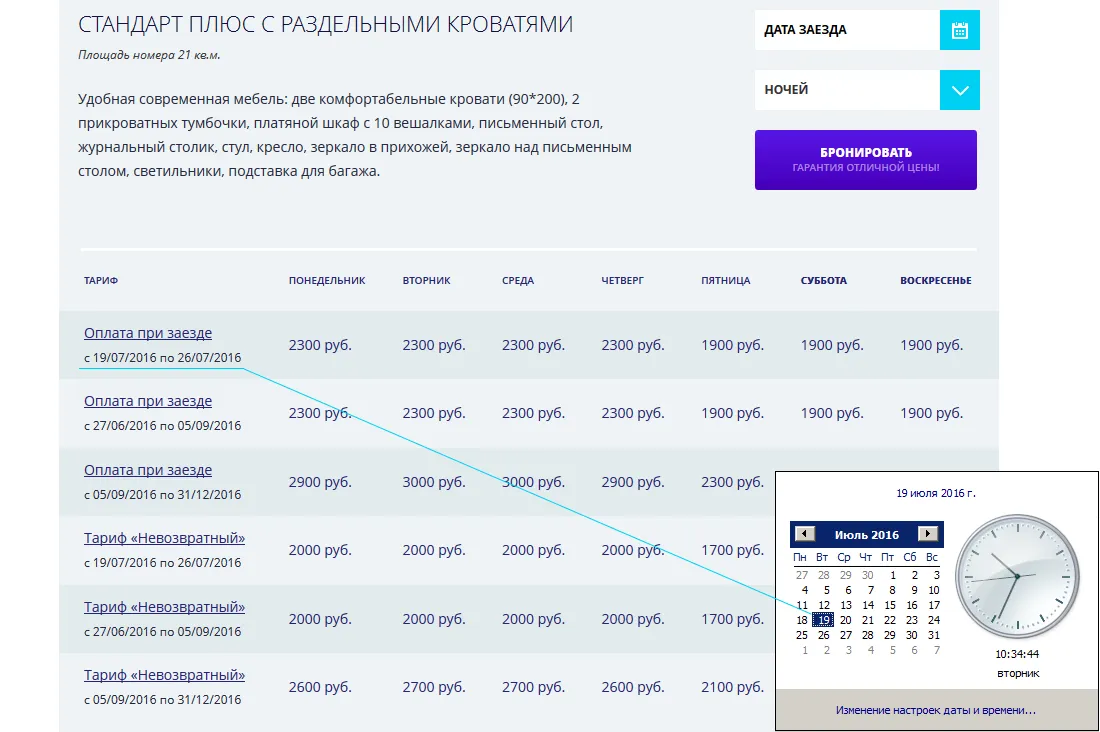This screenshot has height=732, width=1100.
Task: Open Оплата при заезде for 05/09/2016–31/12/2016
Action: (x=148, y=470)
